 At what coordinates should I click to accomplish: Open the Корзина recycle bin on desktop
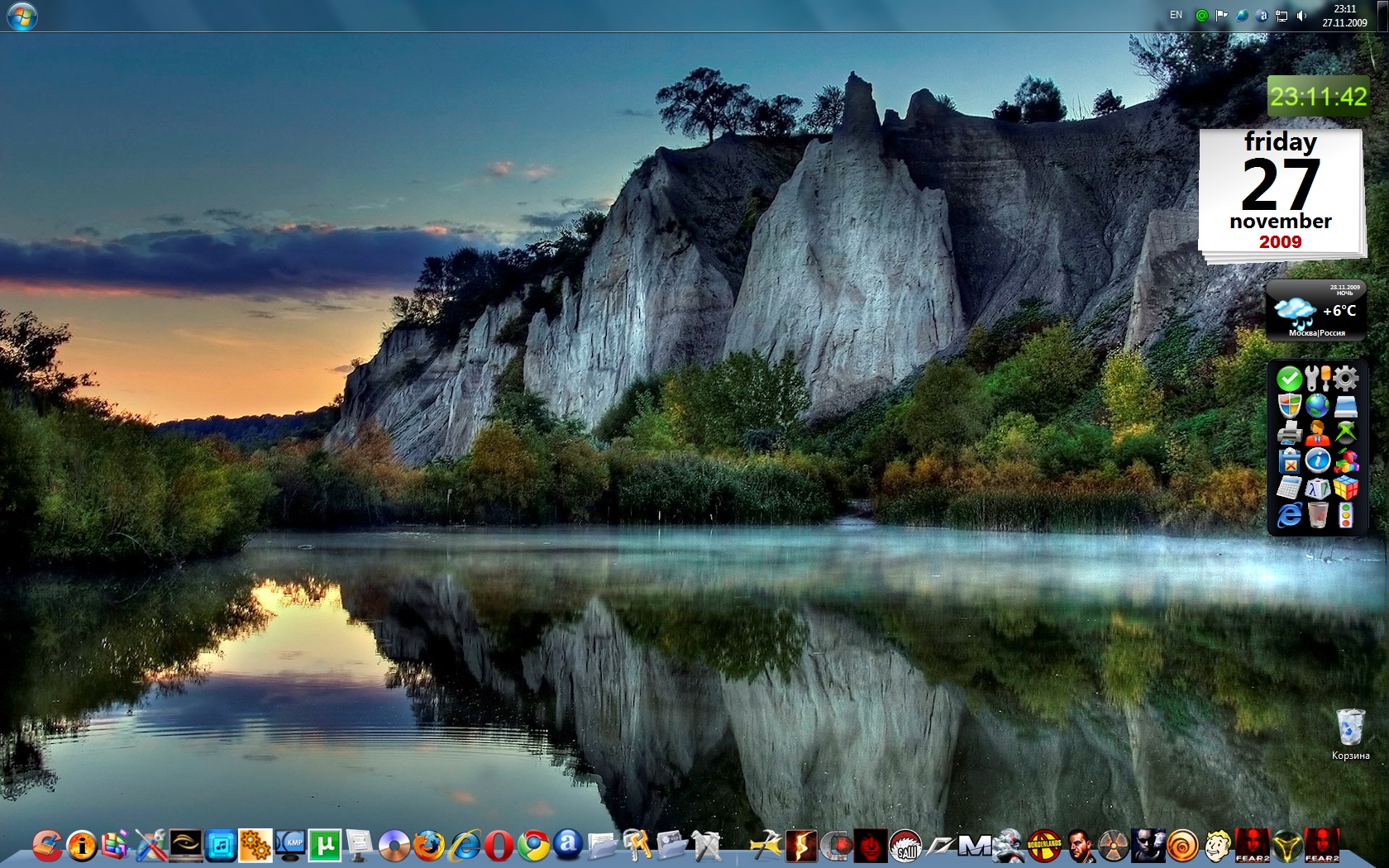coord(1350,734)
